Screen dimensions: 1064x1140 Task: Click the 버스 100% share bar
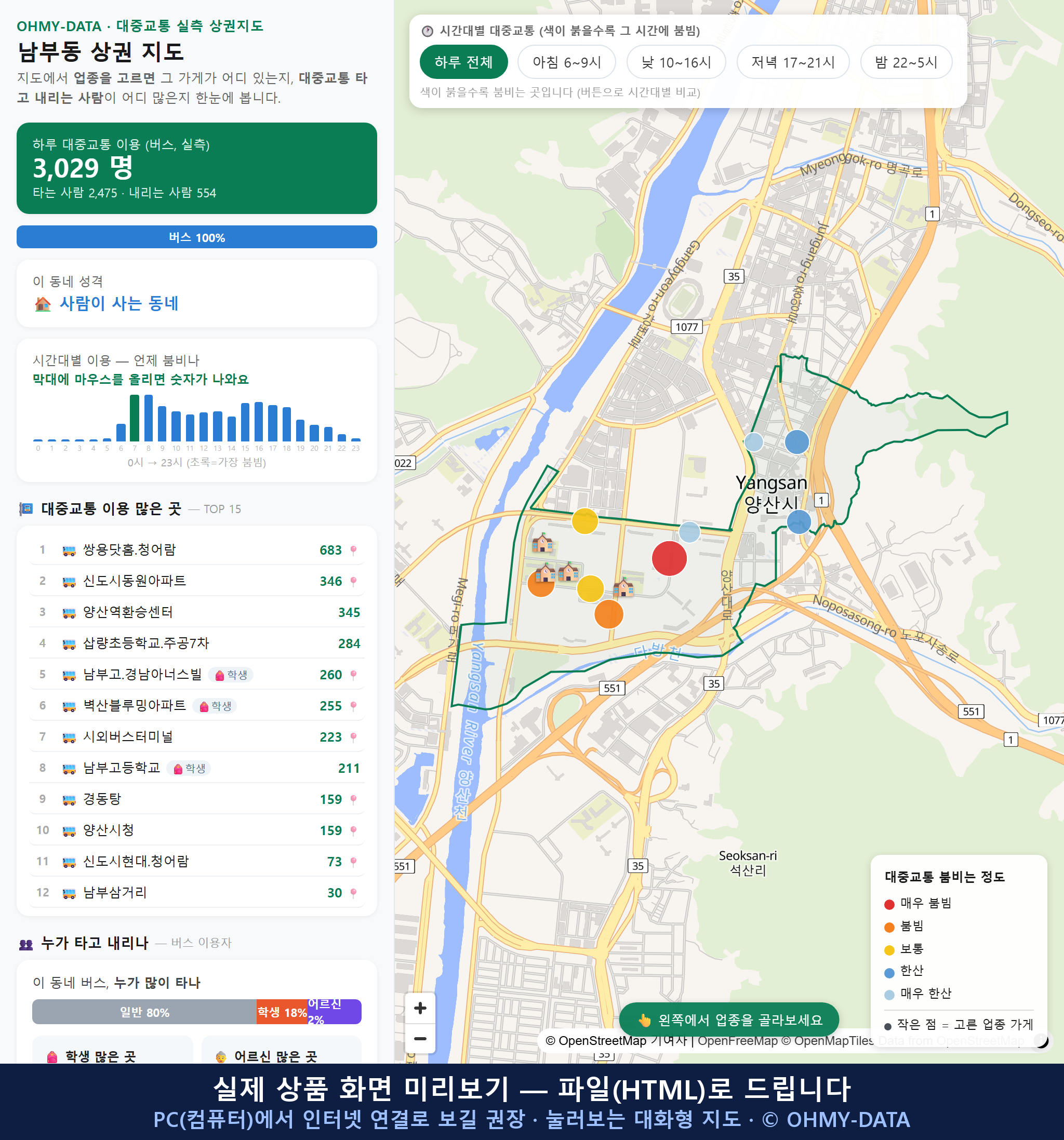pos(197,237)
